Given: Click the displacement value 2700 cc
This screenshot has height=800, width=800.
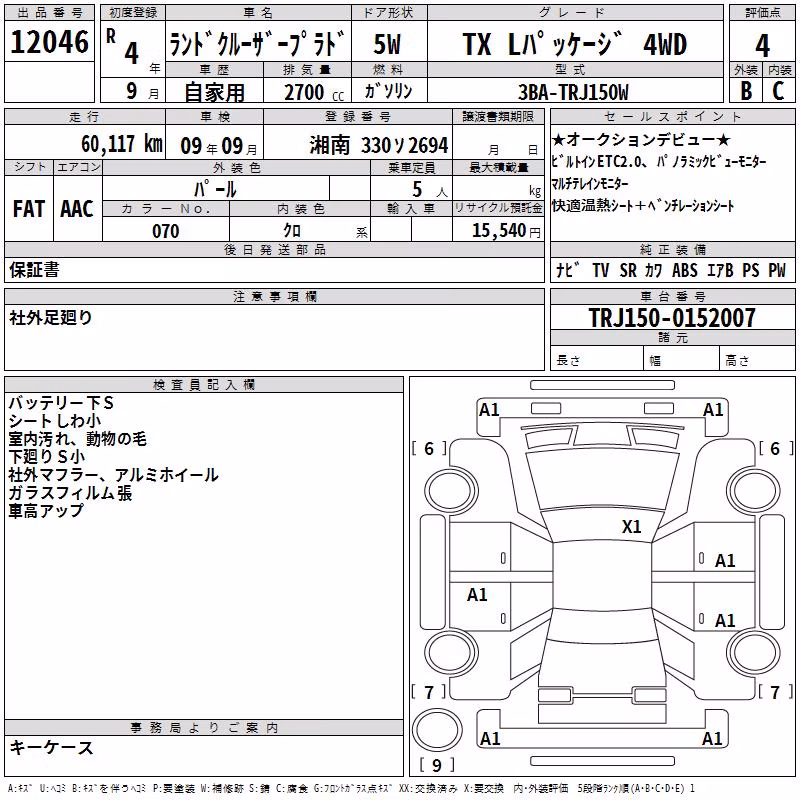Looking at the screenshot, I should (x=314, y=92).
